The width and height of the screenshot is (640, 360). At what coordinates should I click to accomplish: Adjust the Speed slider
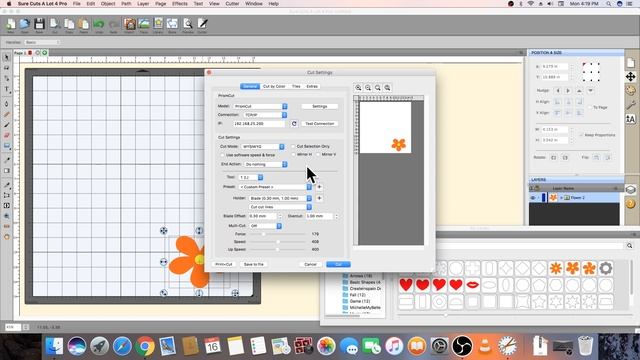pos(278,242)
